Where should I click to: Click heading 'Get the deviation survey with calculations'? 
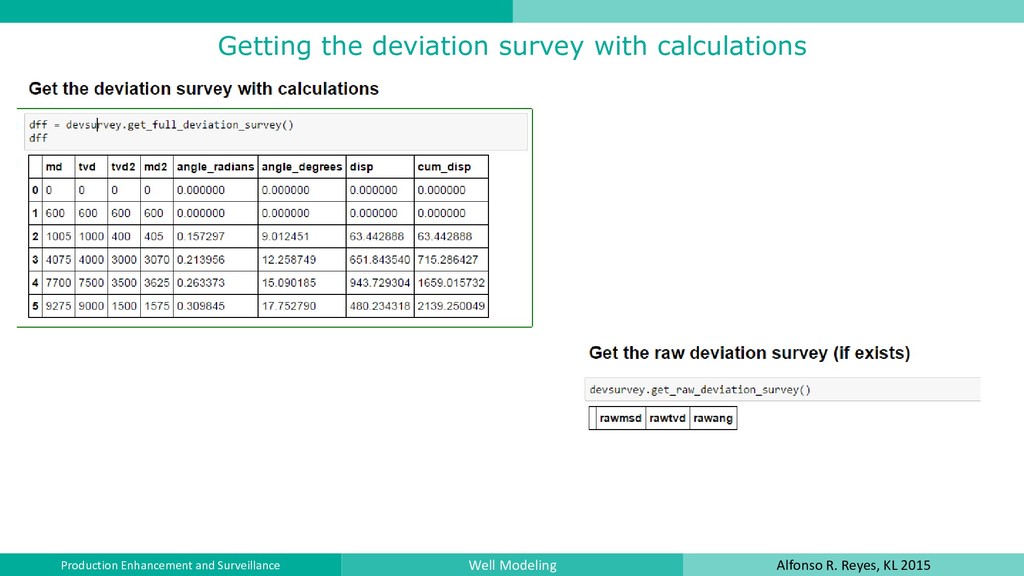204,89
